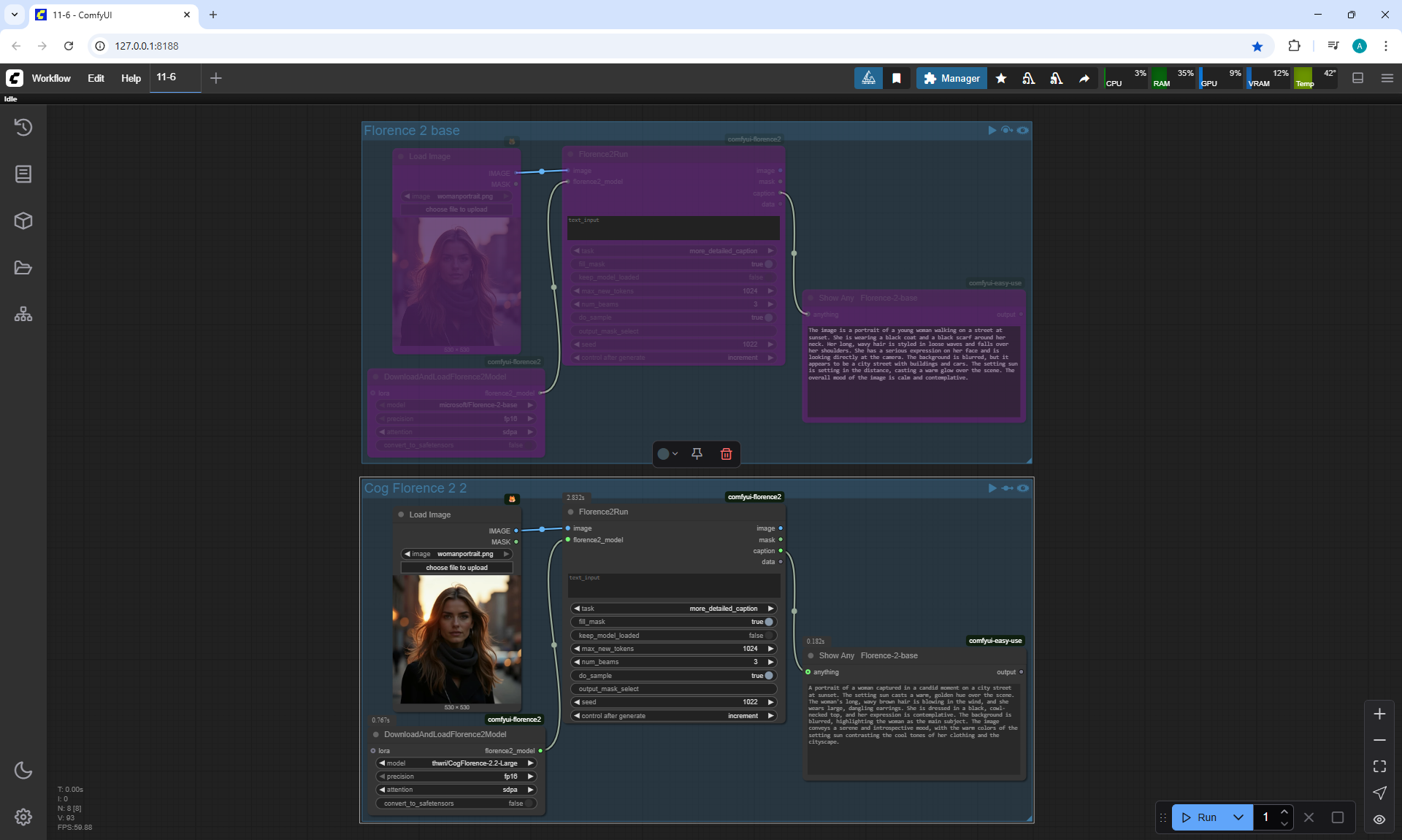
Task: Click the Manager button
Action: point(951,78)
